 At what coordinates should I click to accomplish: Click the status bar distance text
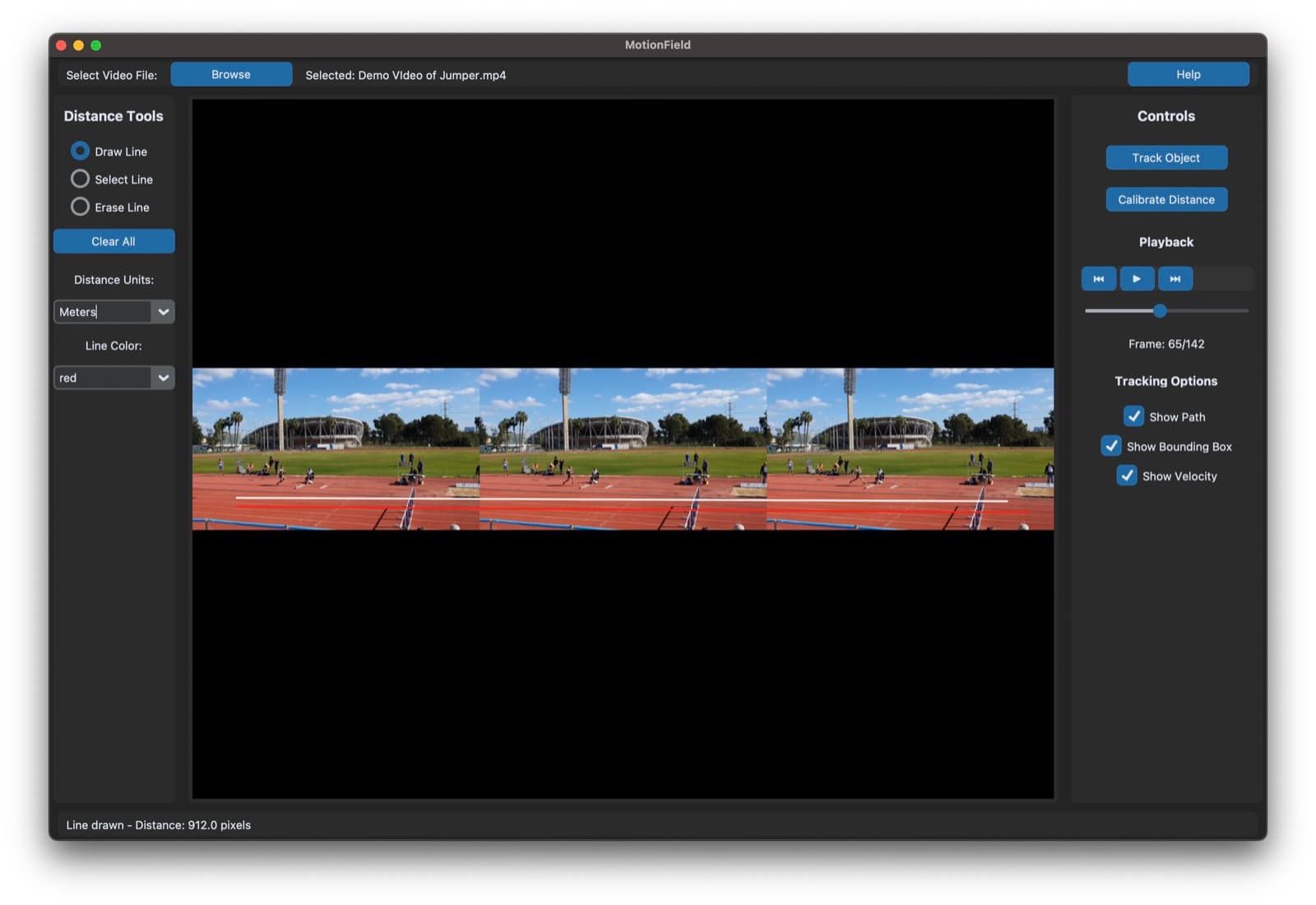pyautogui.click(x=159, y=825)
